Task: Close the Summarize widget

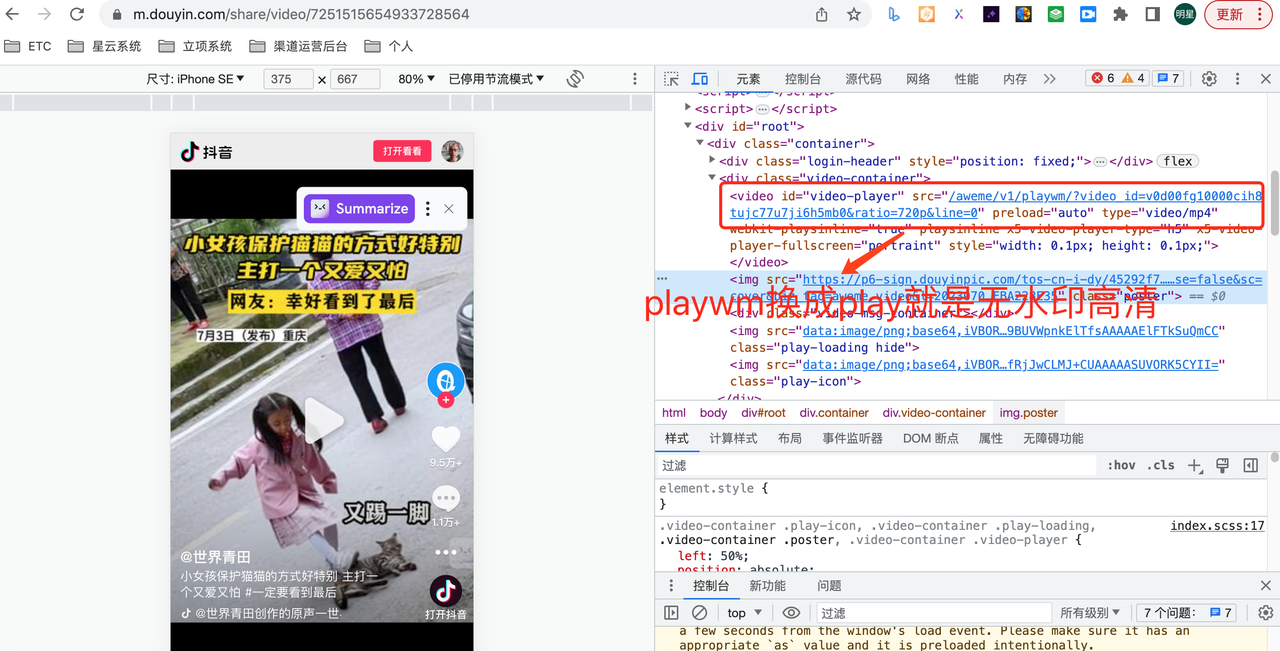Action: (x=449, y=208)
